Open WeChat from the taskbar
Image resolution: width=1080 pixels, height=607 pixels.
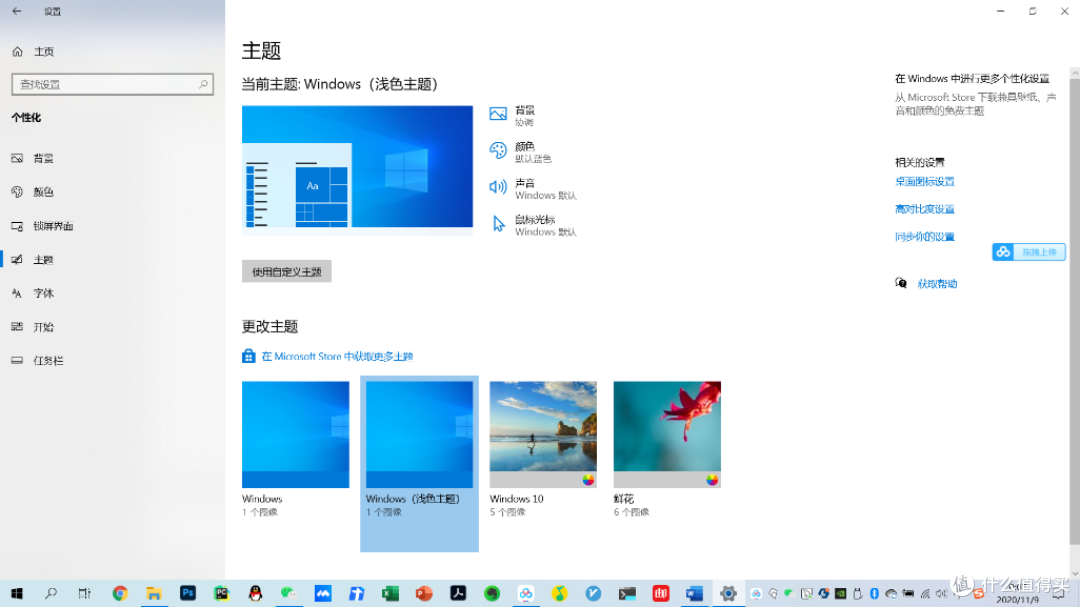point(289,593)
